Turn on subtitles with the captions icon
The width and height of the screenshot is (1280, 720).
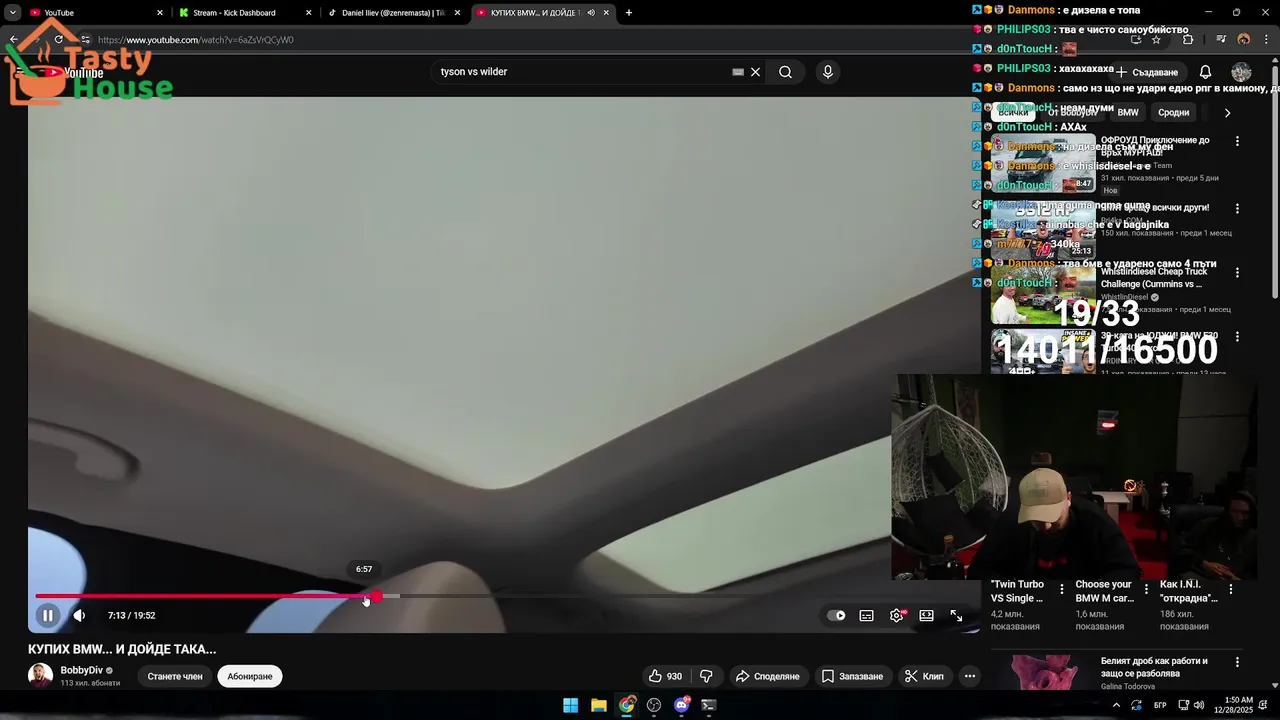pos(866,615)
